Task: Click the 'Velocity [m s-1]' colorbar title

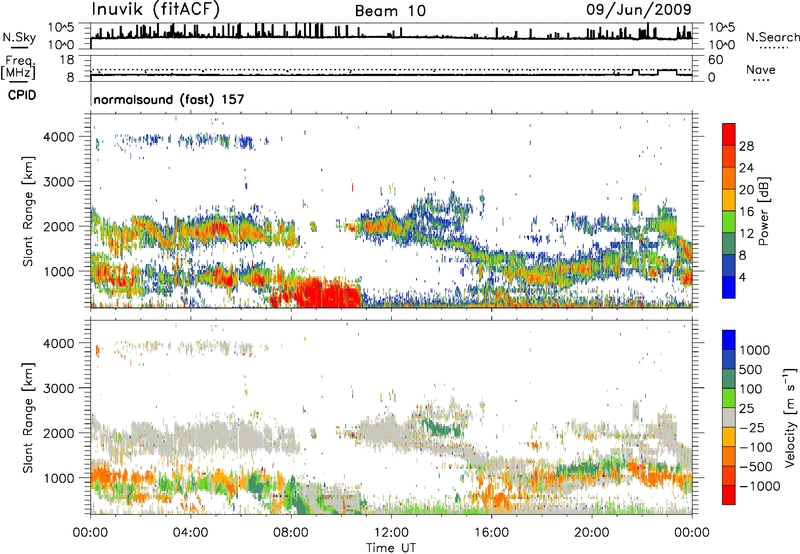Action: [791, 418]
